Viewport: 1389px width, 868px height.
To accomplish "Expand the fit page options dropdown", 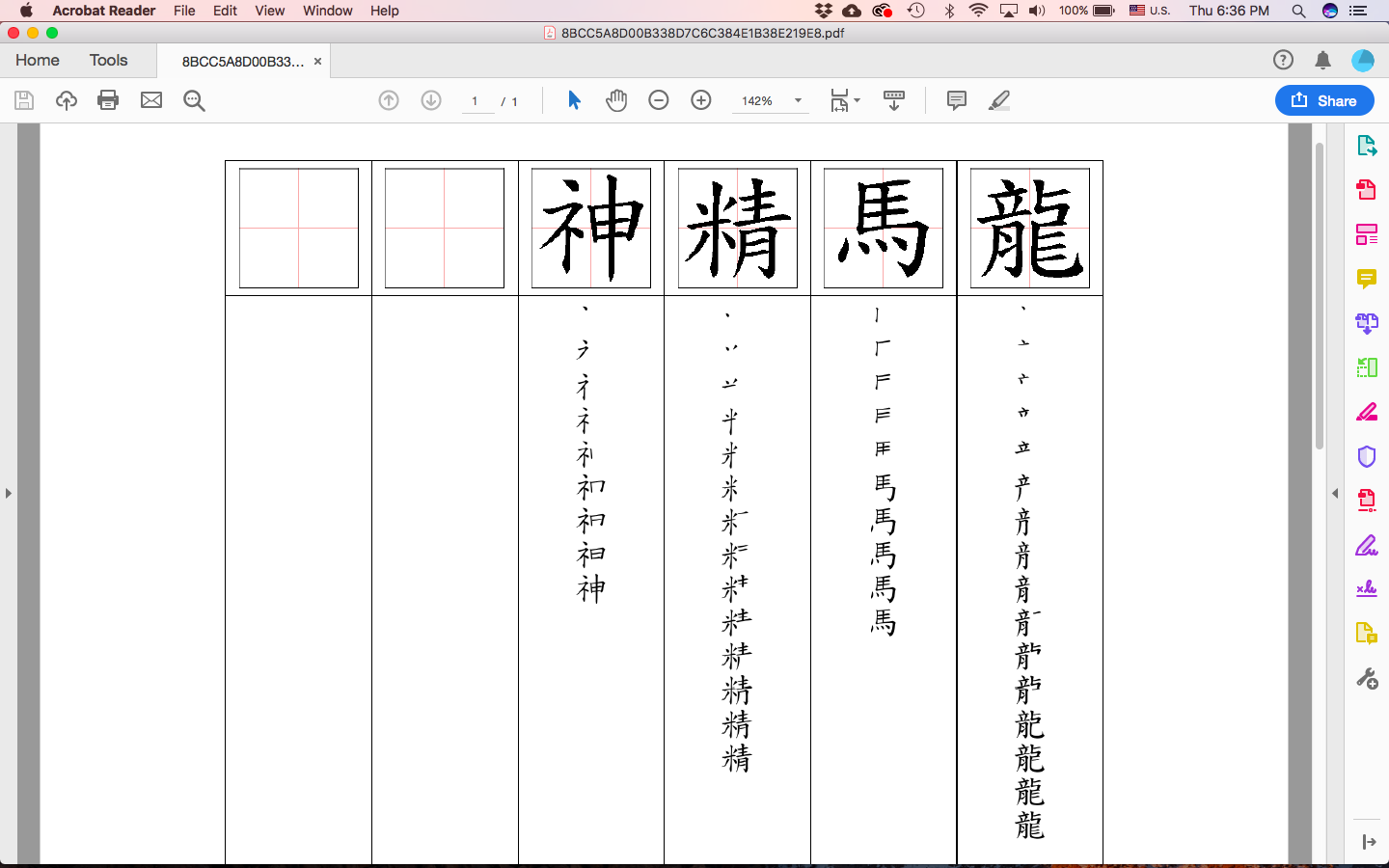I will coord(857,100).
